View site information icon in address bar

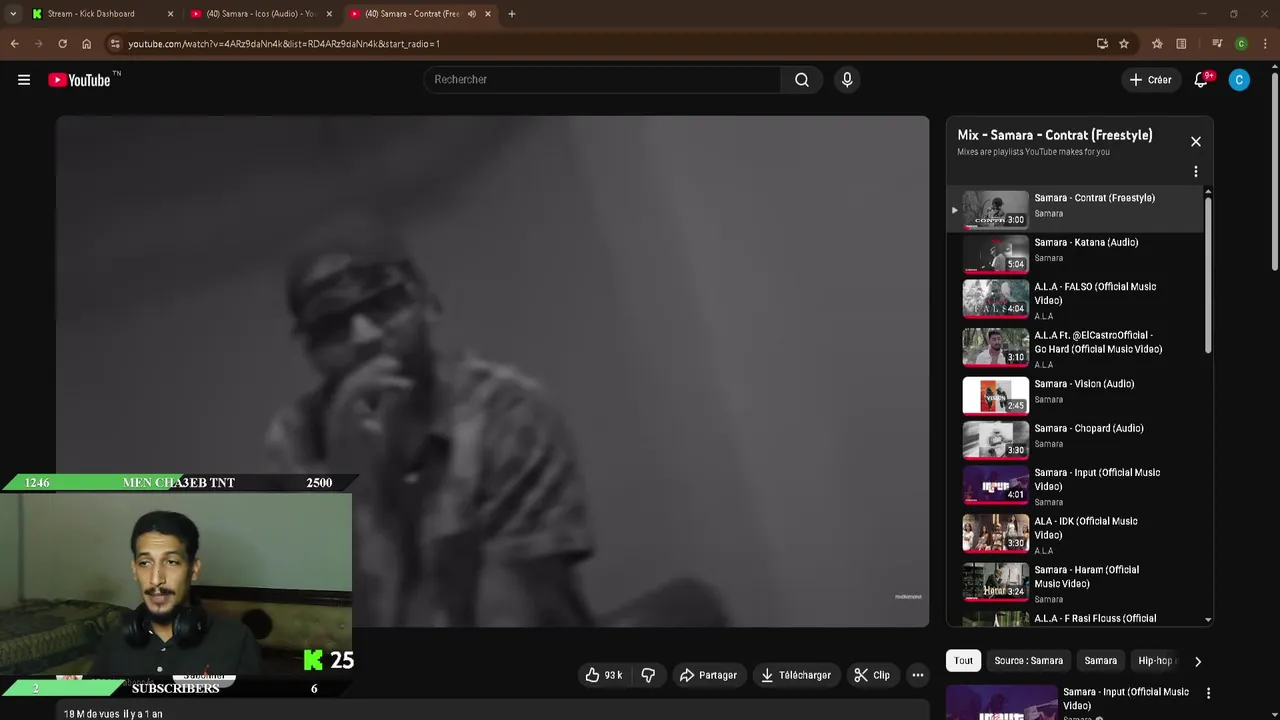coord(115,44)
